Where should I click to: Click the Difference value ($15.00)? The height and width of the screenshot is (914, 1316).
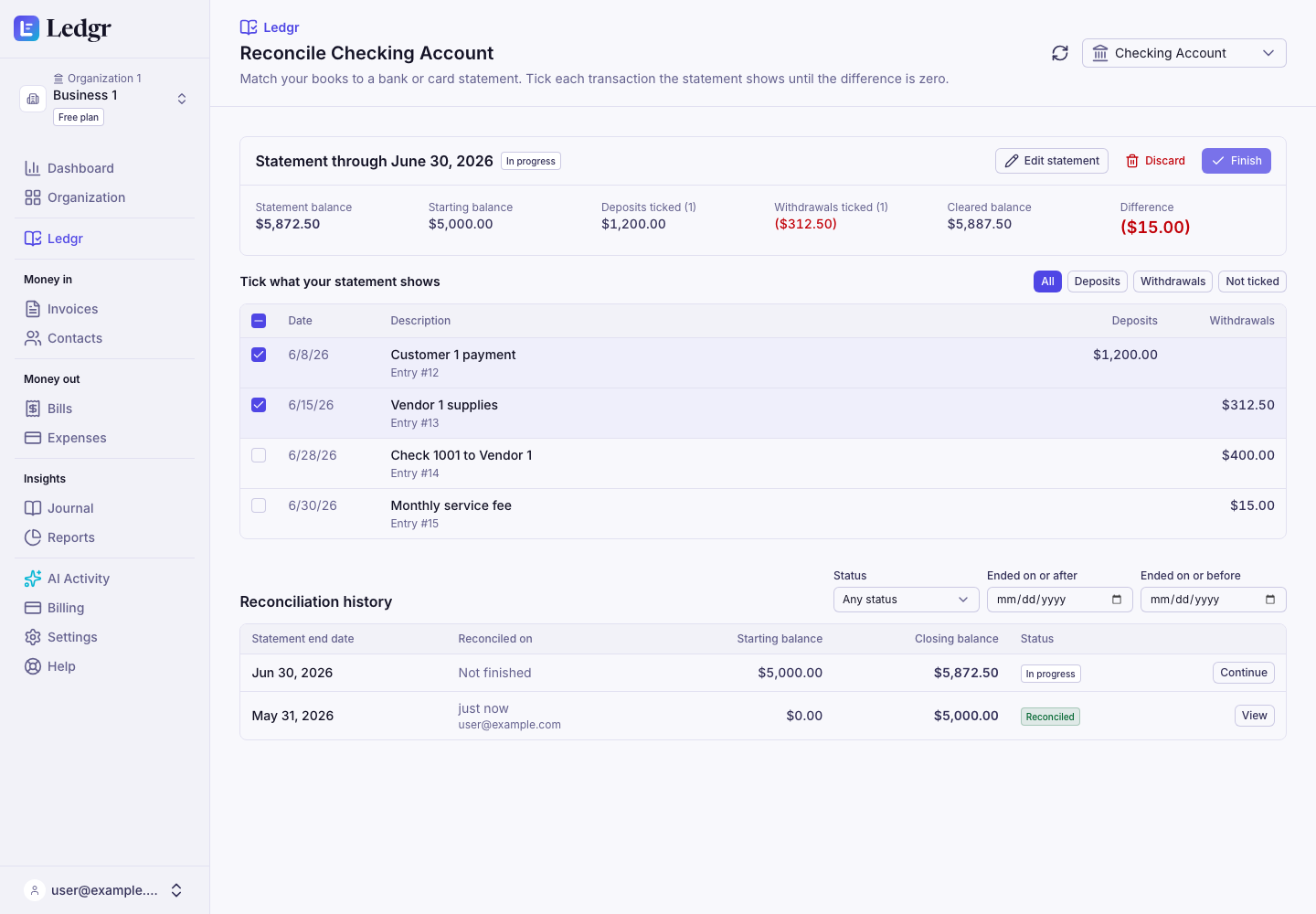pos(1155,228)
